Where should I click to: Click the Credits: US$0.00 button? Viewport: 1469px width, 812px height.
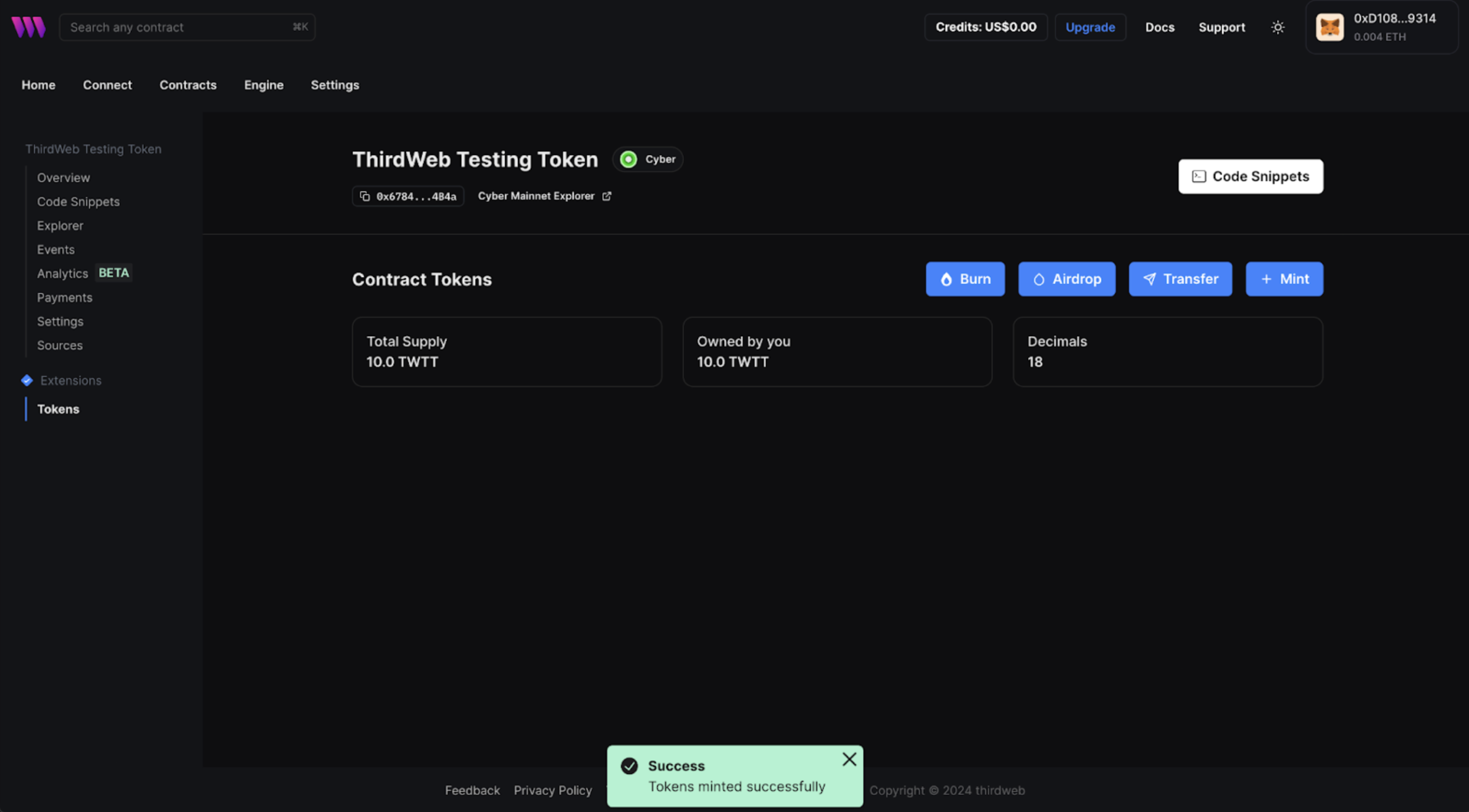986,27
